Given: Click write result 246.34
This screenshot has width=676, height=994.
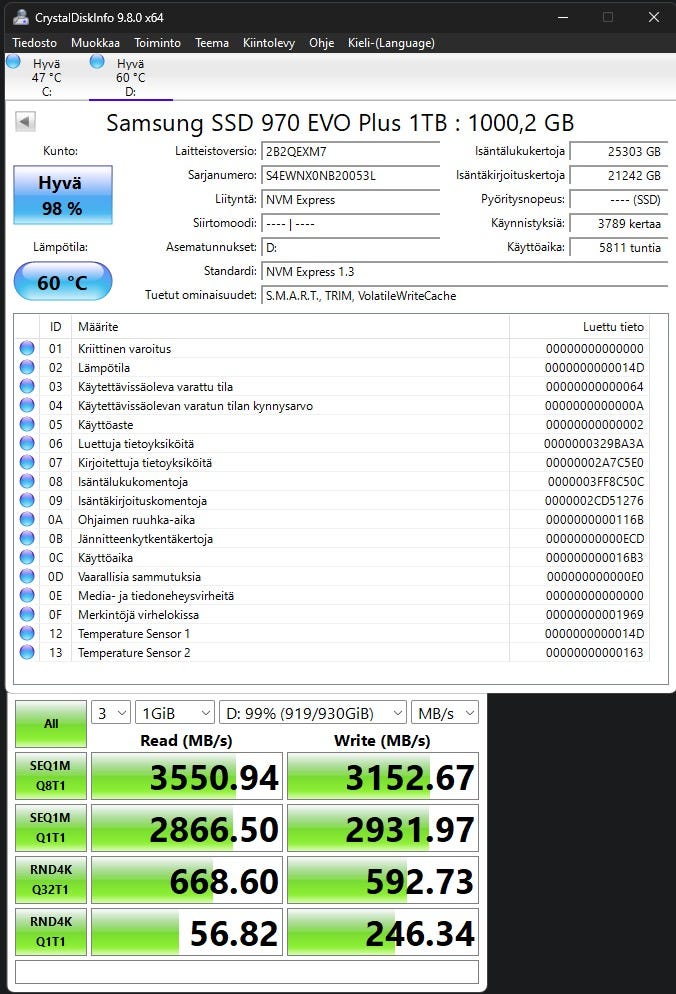Looking at the screenshot, I should tap(383, 932).
